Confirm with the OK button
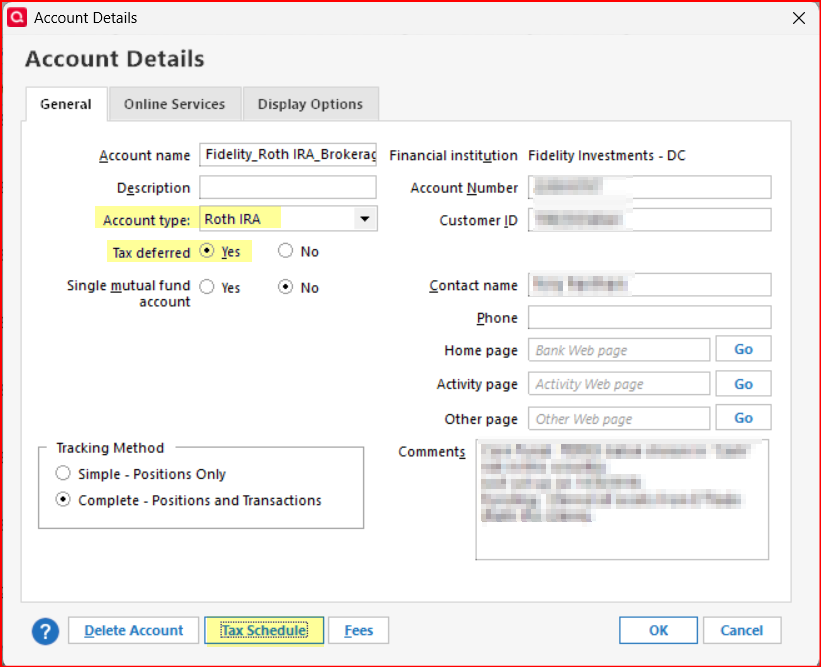 (658, 630)
